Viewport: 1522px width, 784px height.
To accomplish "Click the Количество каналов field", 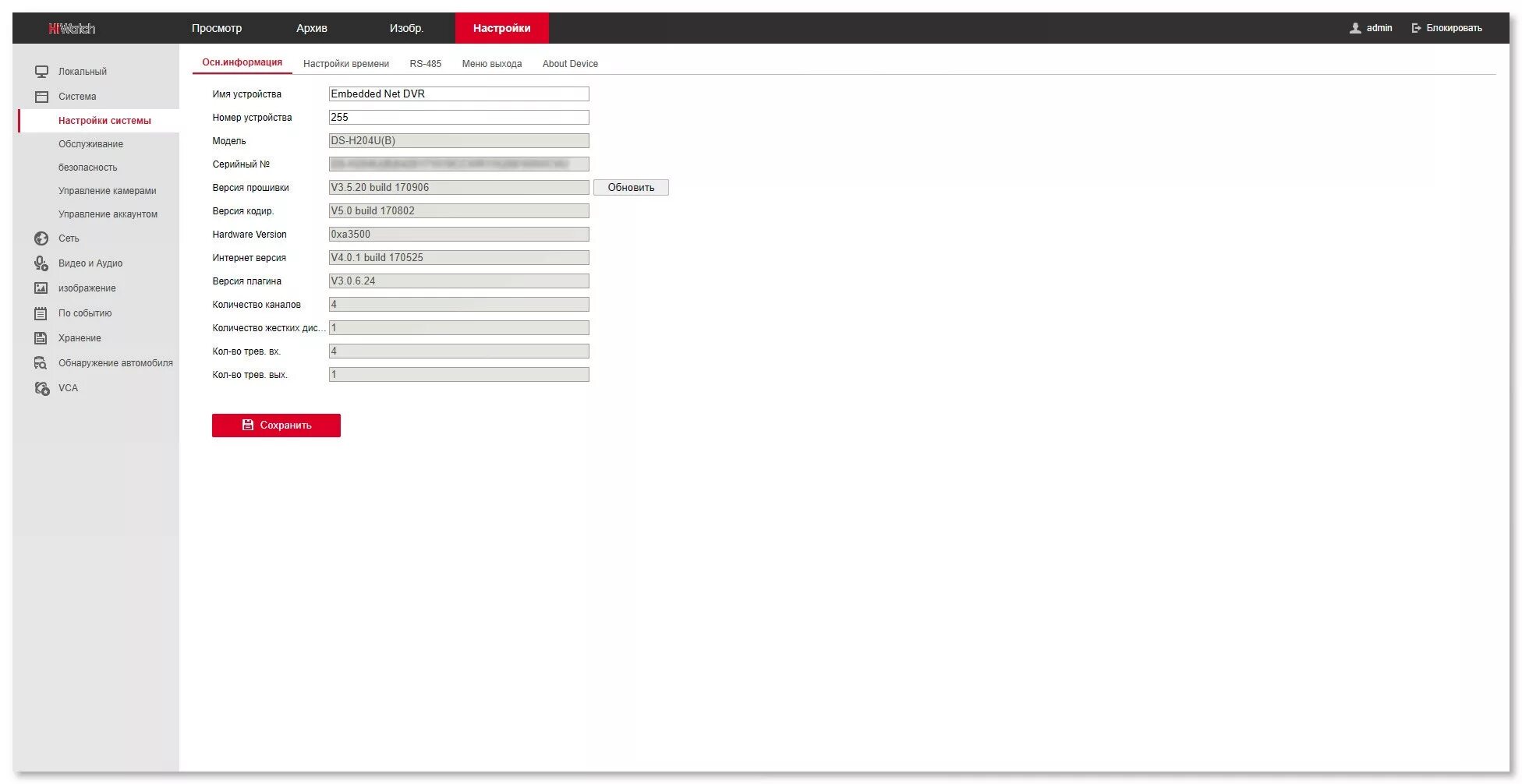I will point(458,305).
